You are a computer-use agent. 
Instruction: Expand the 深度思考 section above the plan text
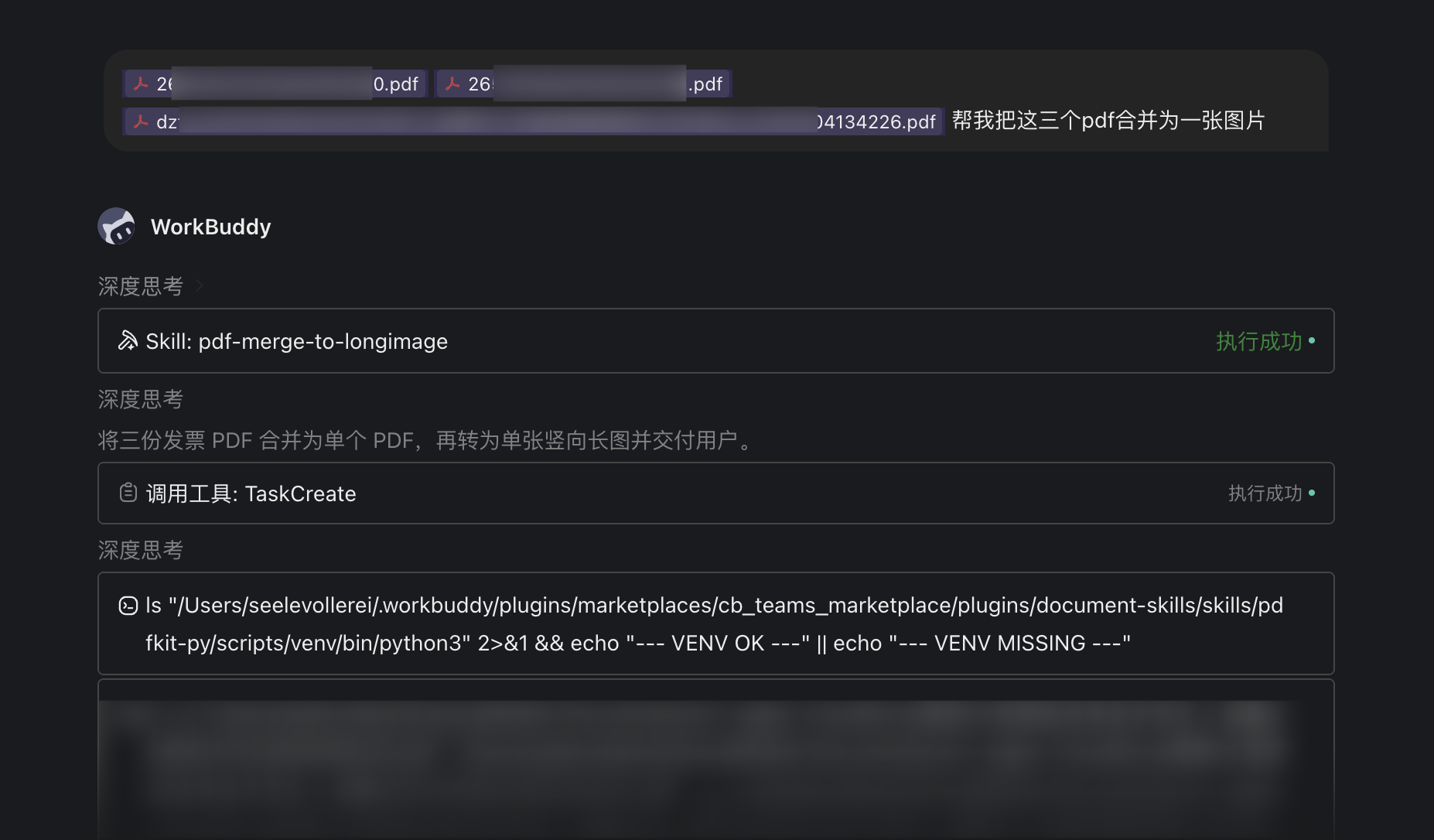click(141, 399)
